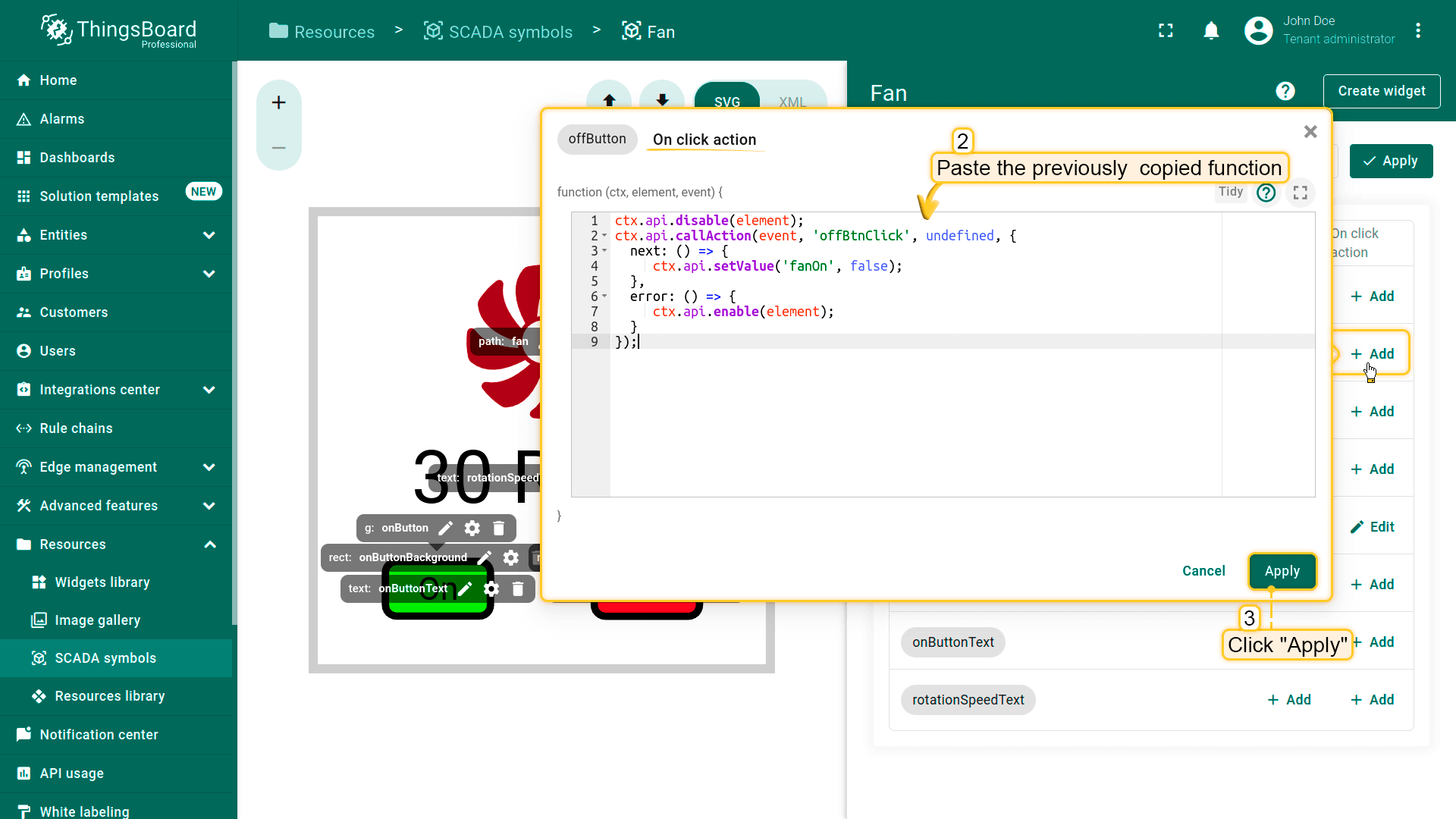Expand the Integrations center section
The height and width of the screenshot is (819, 1456).
point(209,390)
